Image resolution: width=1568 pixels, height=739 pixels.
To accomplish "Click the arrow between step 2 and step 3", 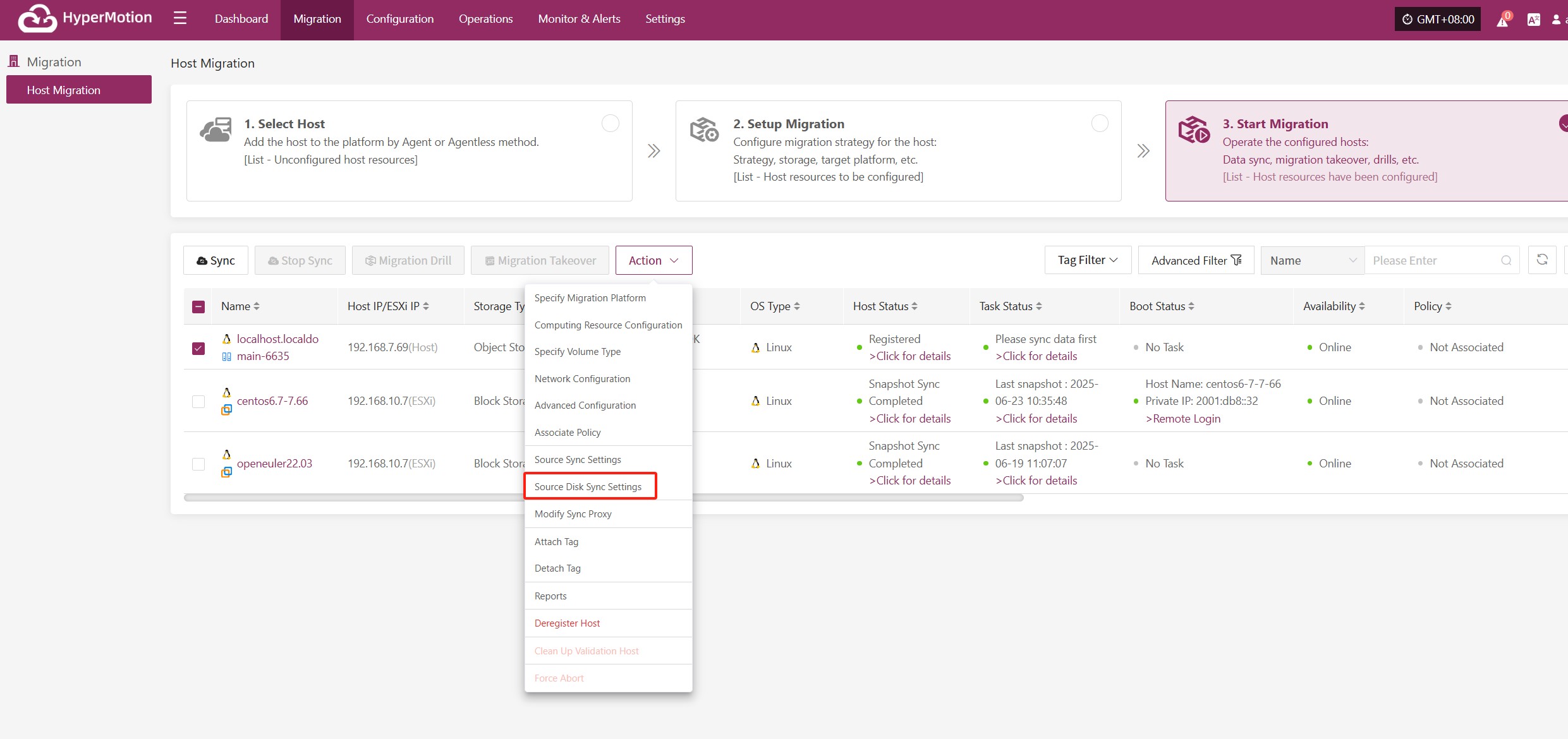I will tap(1143, 151).
